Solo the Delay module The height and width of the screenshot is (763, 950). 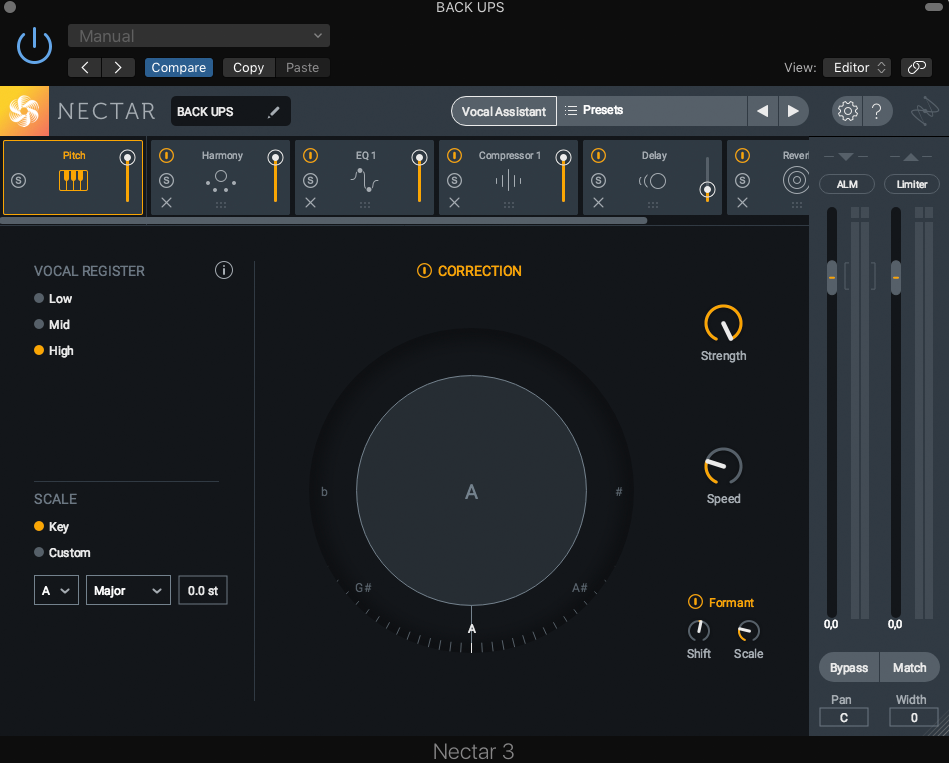[599, 180]
